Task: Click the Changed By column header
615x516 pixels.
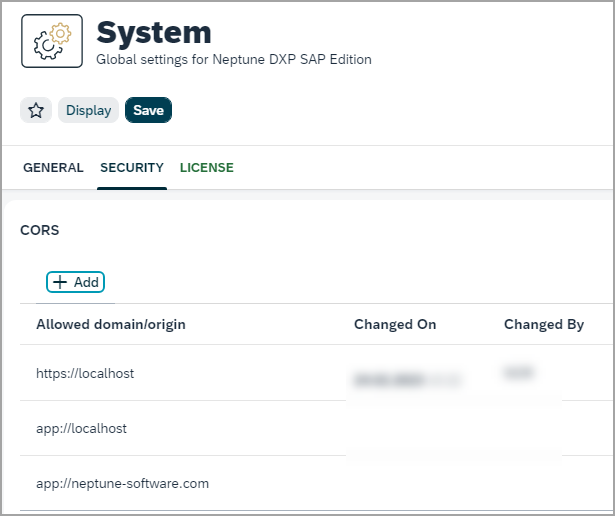Action: 544,325
